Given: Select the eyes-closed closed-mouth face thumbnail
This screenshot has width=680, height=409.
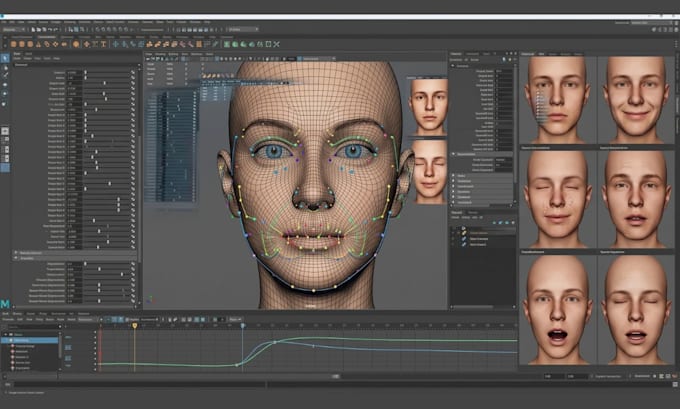Looking at the screenshot, I should tap(558, 200).
